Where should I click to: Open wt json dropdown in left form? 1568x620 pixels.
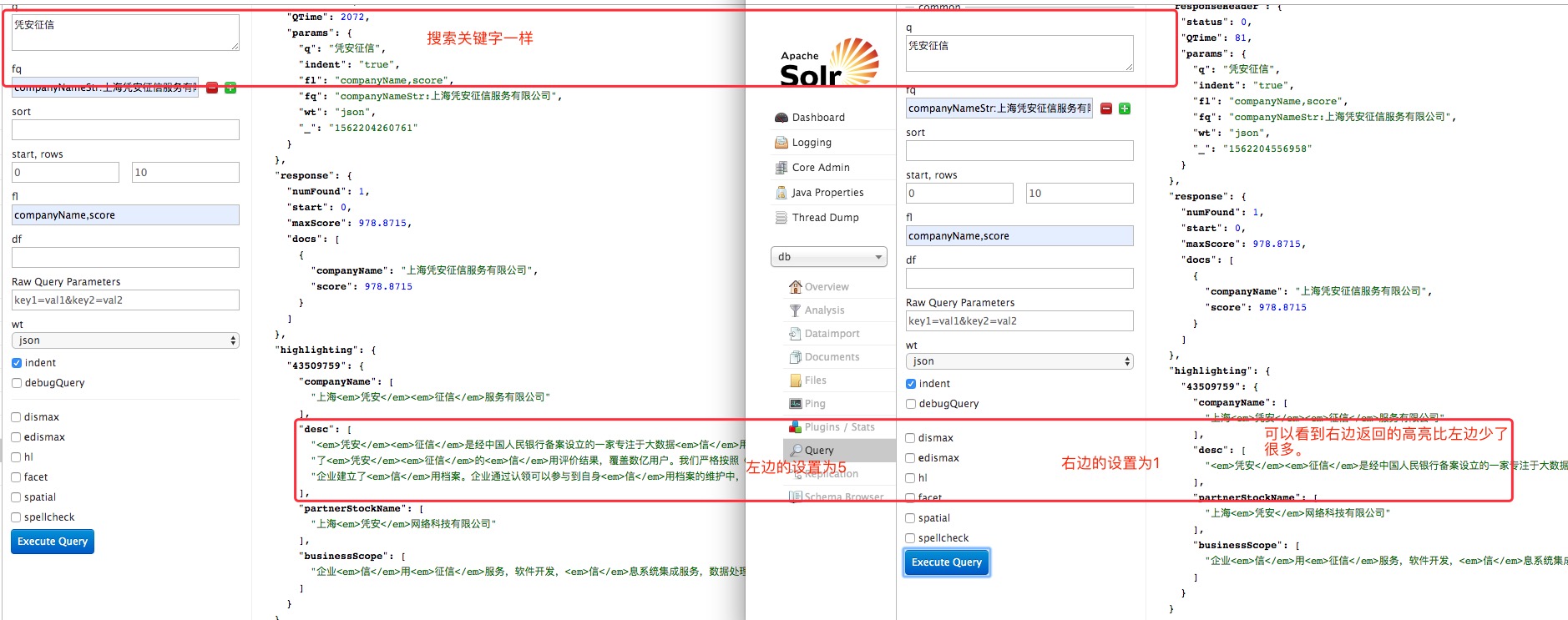[125, 340]
